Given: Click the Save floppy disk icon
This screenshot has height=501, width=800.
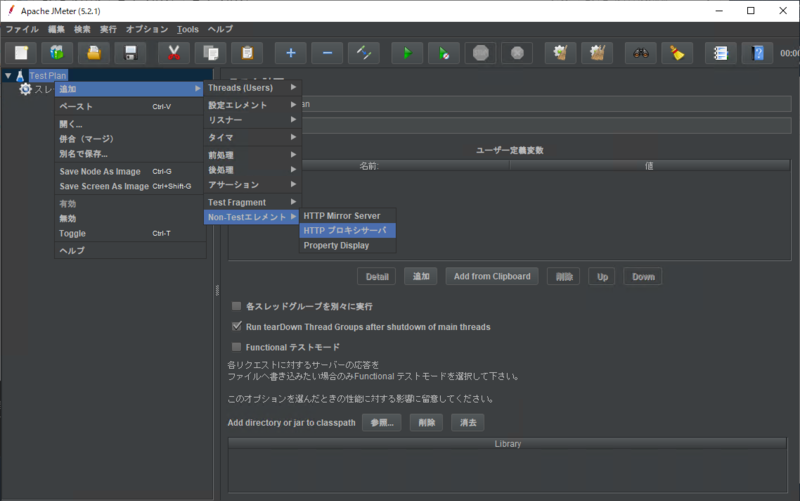Looking at the screenshot, I should (x=131, y=53).
